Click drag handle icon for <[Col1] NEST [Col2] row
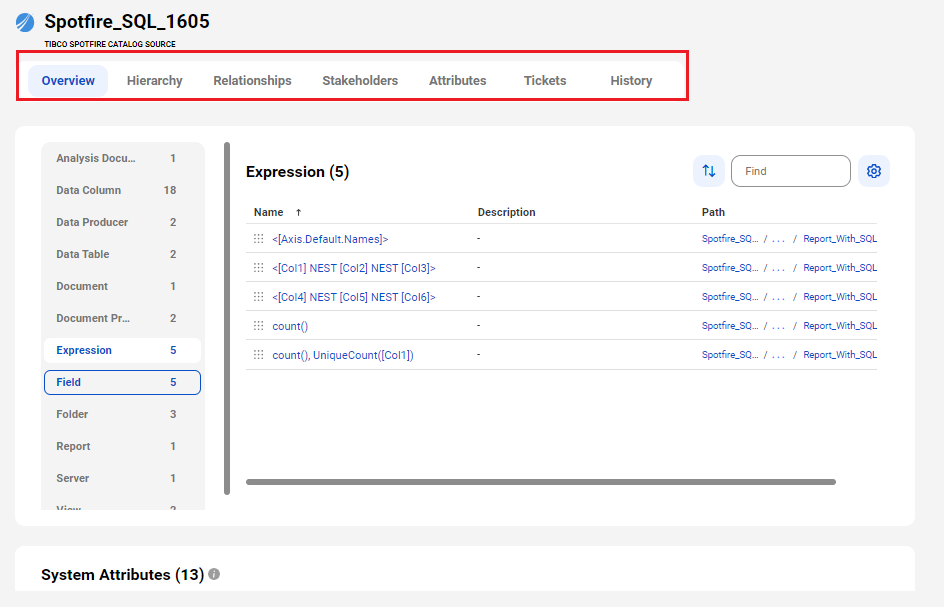944x616 pixels. (x=258, y=267)
